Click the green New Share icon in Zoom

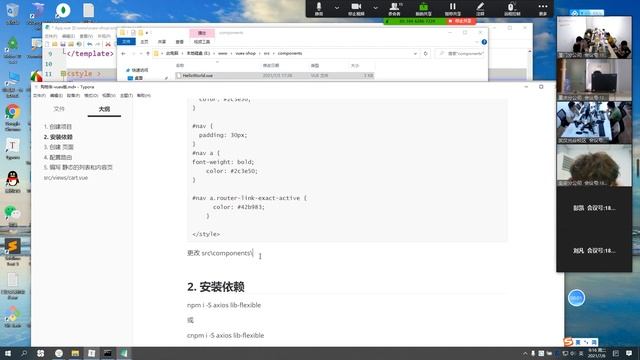(423, 9)
